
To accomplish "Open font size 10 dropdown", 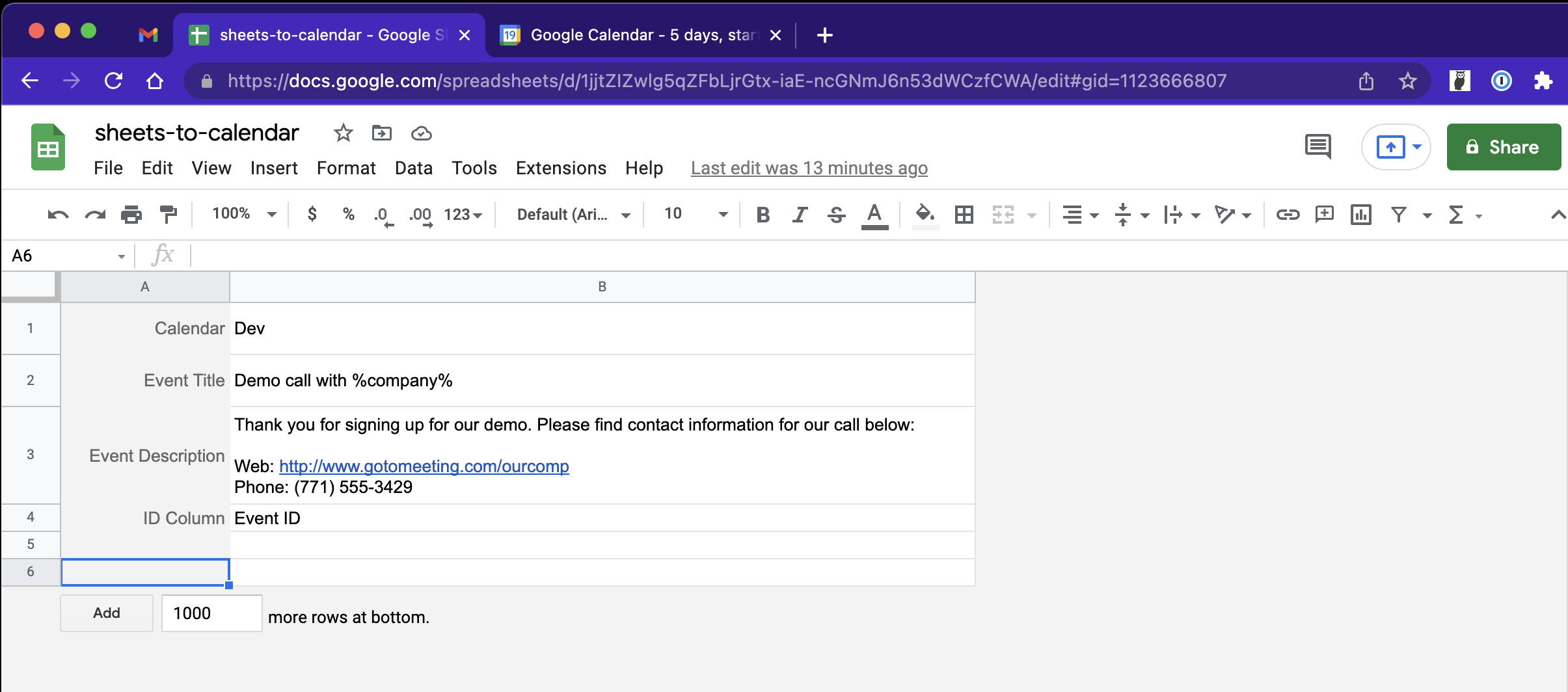I will pos(696,214).
